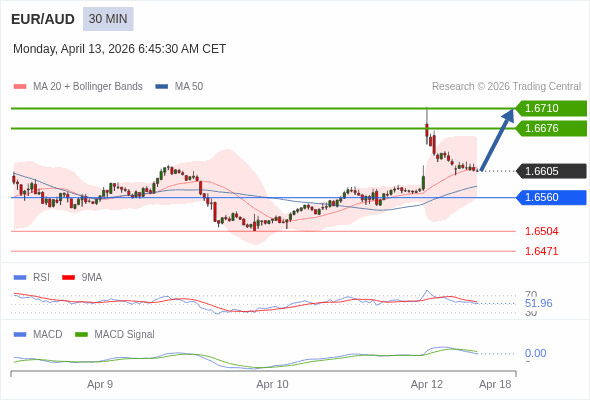The width and height of the screenshot is (590, 400).
Task: Click the MACD blue legend swatch
Action: [x=20, y=335]
